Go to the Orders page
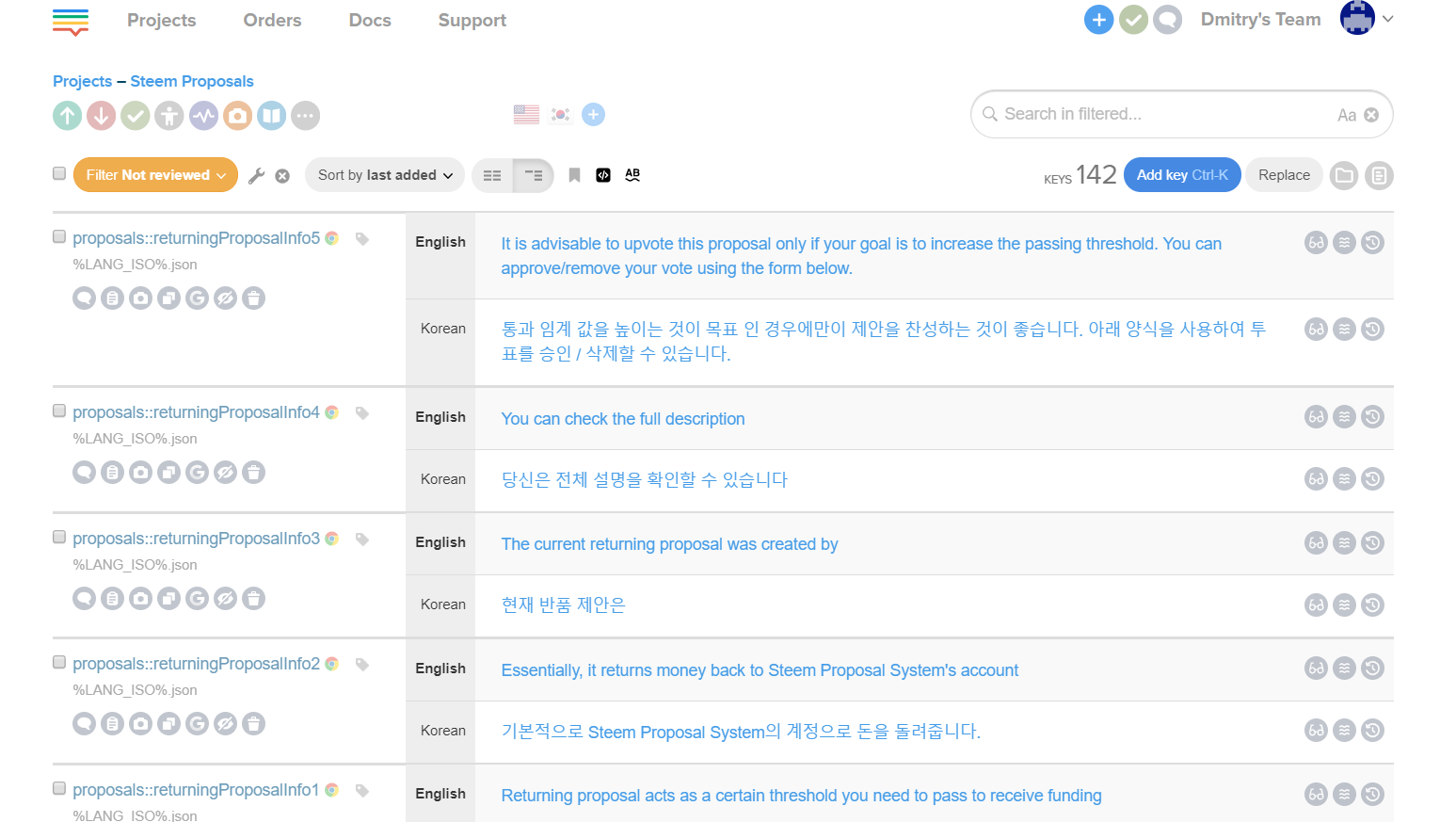Screen dimensions: 1456x822 tap(272, 20)
